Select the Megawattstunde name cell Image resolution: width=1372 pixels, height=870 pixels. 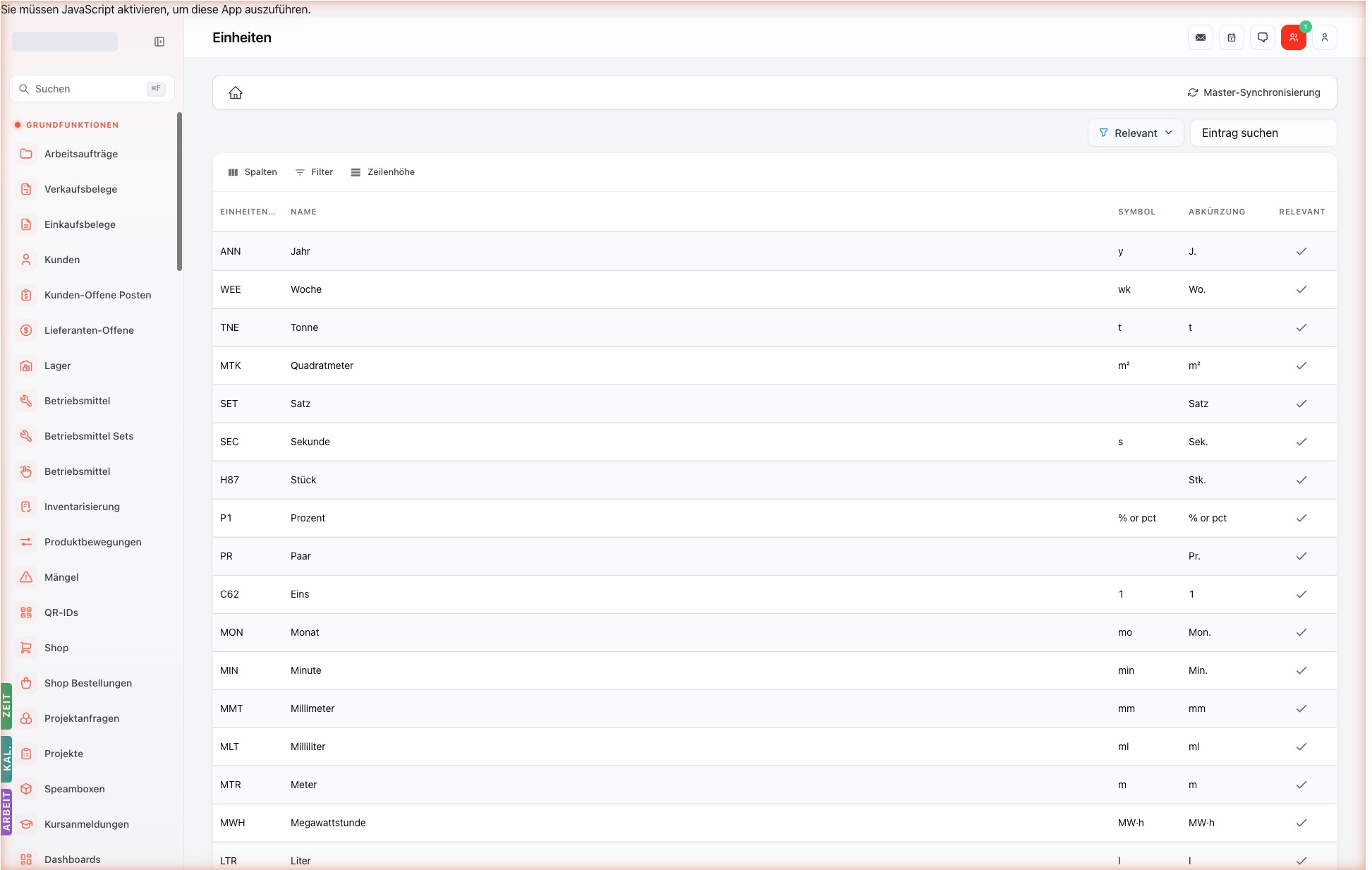tap(697, 823)
